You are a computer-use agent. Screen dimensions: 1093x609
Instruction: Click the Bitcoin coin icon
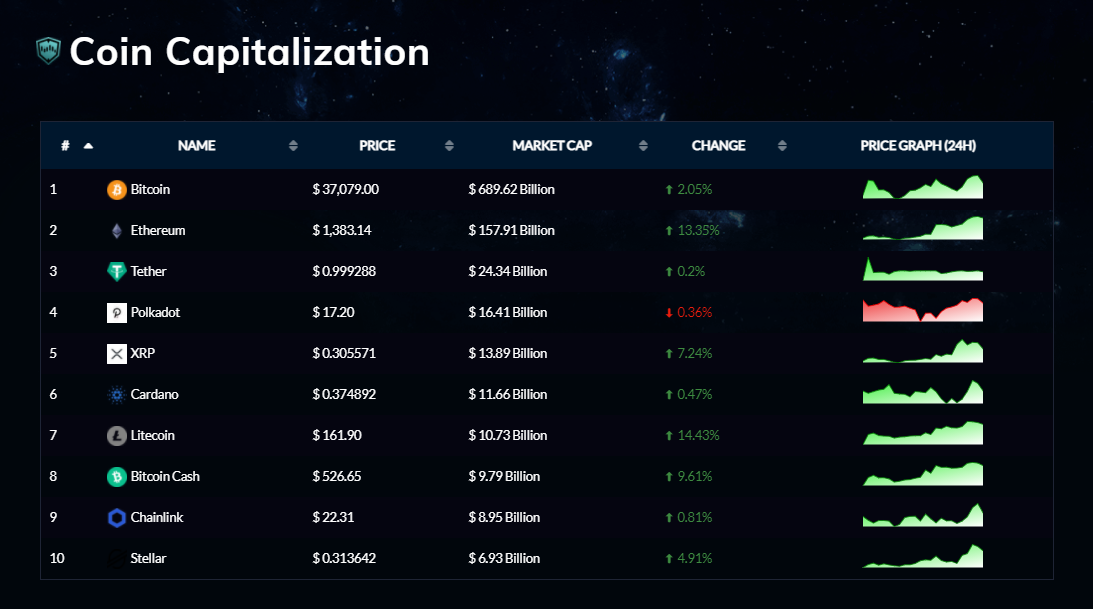(116, 190)
